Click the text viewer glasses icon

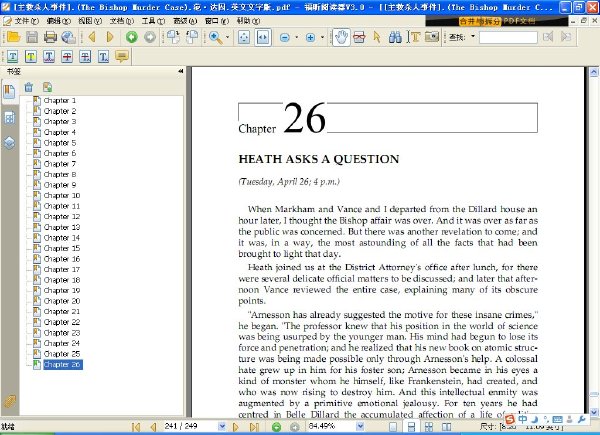tap(359, 37)
